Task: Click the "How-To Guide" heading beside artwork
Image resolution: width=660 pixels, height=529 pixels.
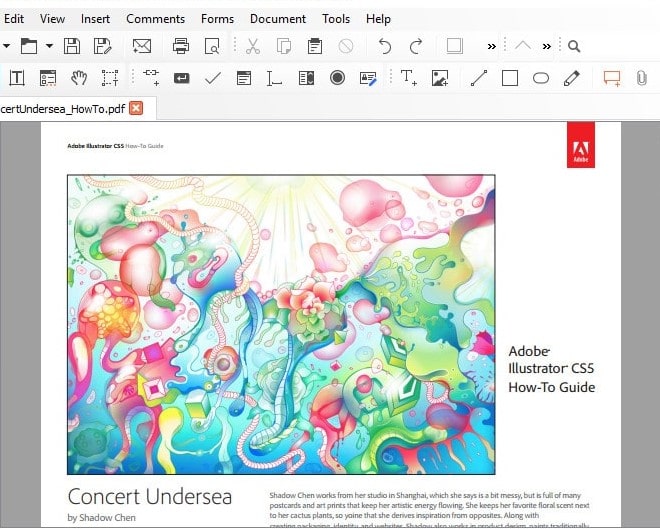Action: pyautogui.click(x=551, y=387)
